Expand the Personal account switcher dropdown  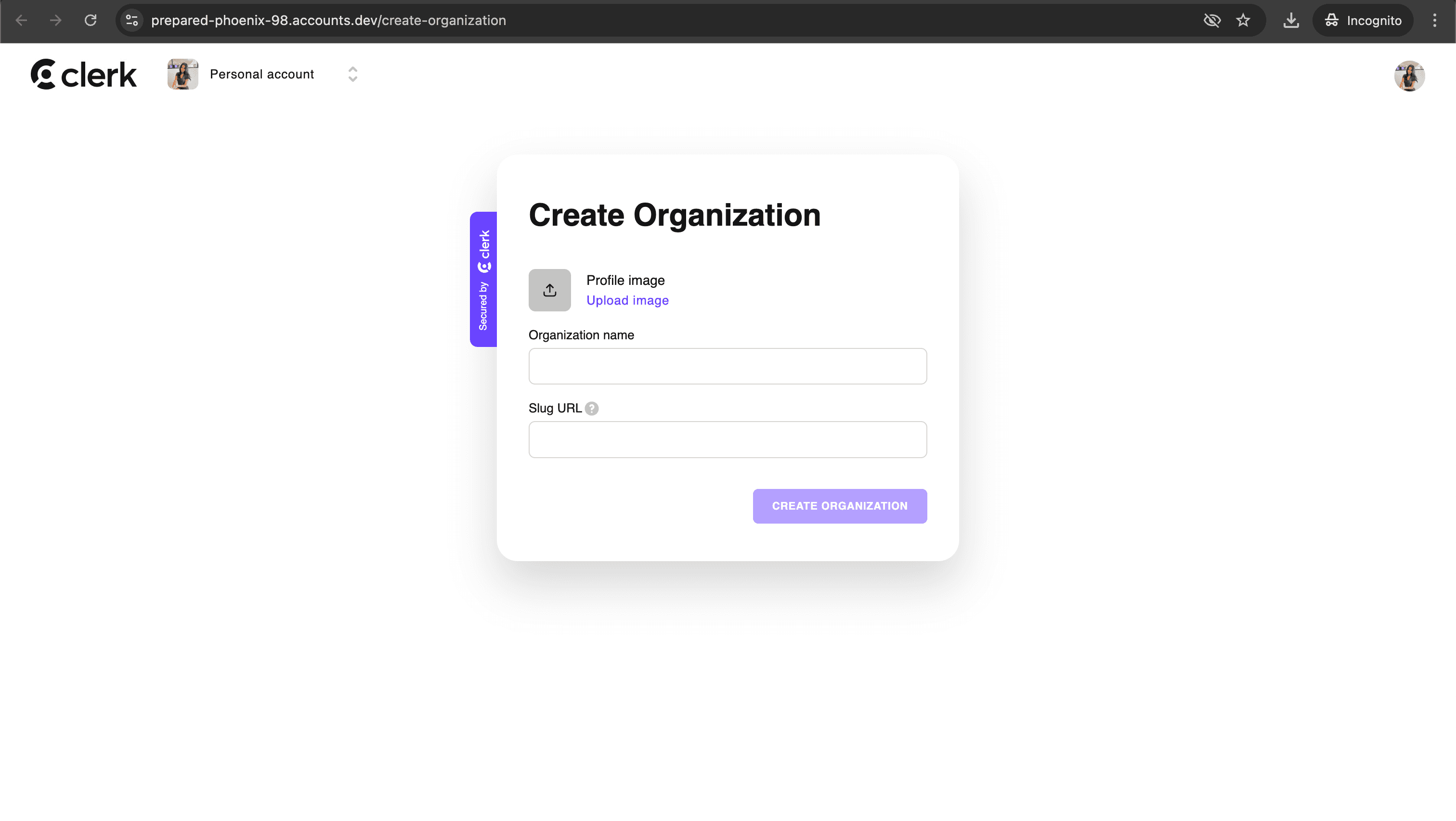(352, 74)
